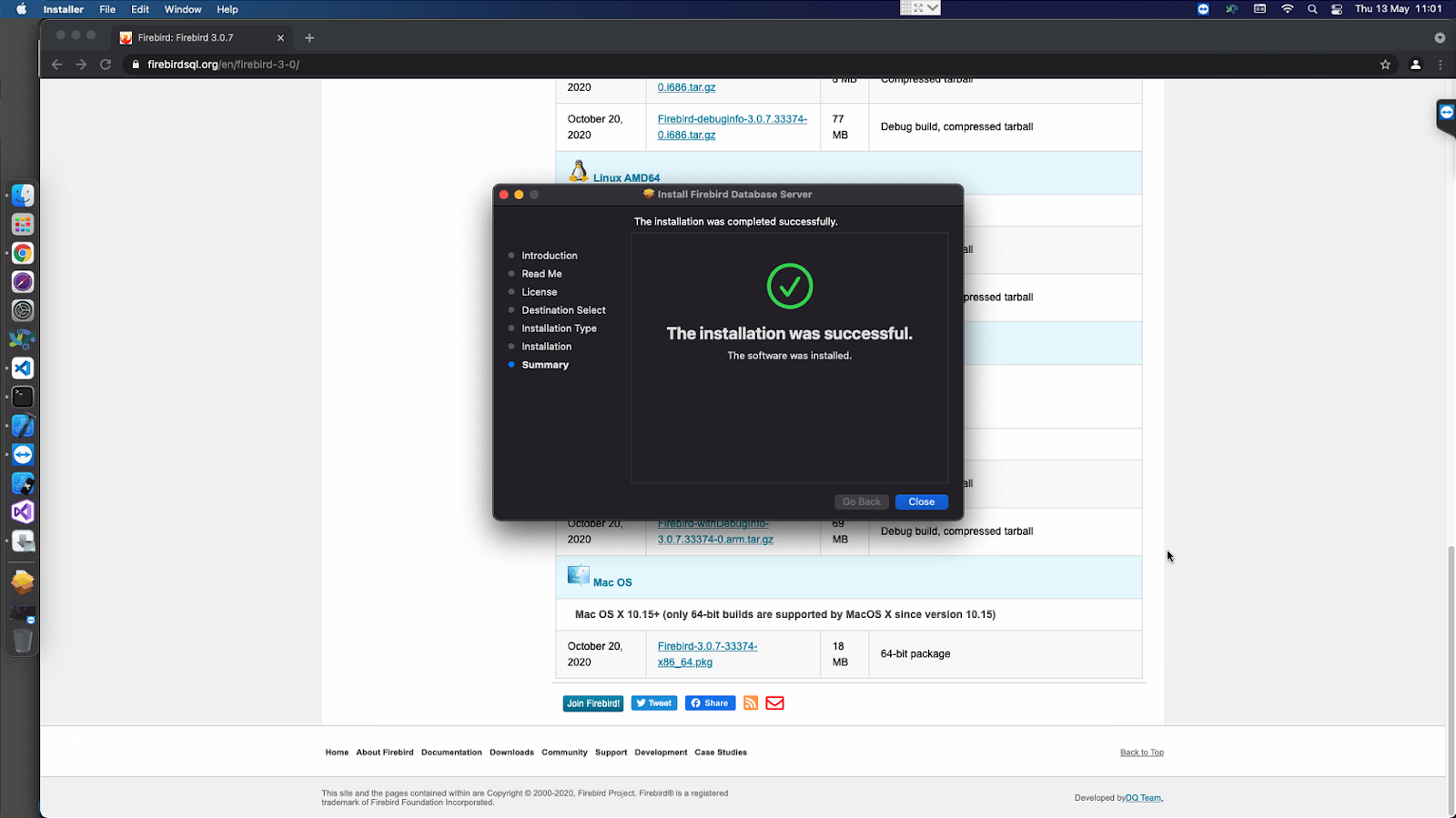
Task: Open the File menu
Action: [107, 9]
